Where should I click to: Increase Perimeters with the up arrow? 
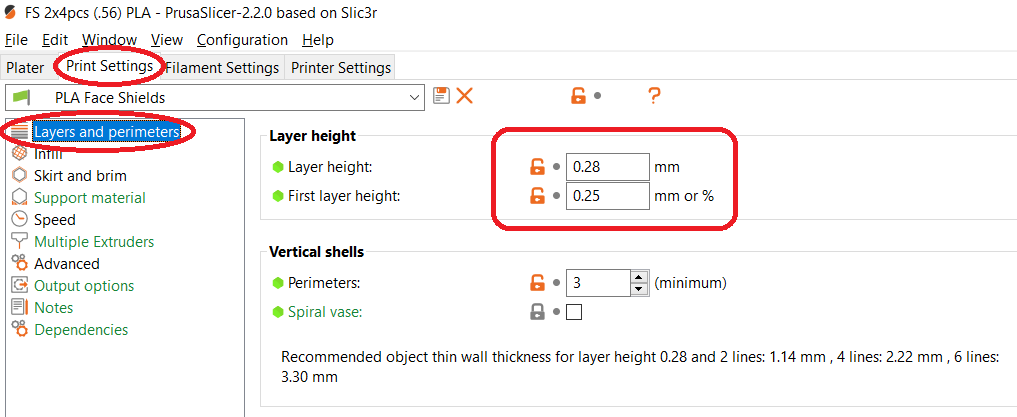click(x=639, y=277)
